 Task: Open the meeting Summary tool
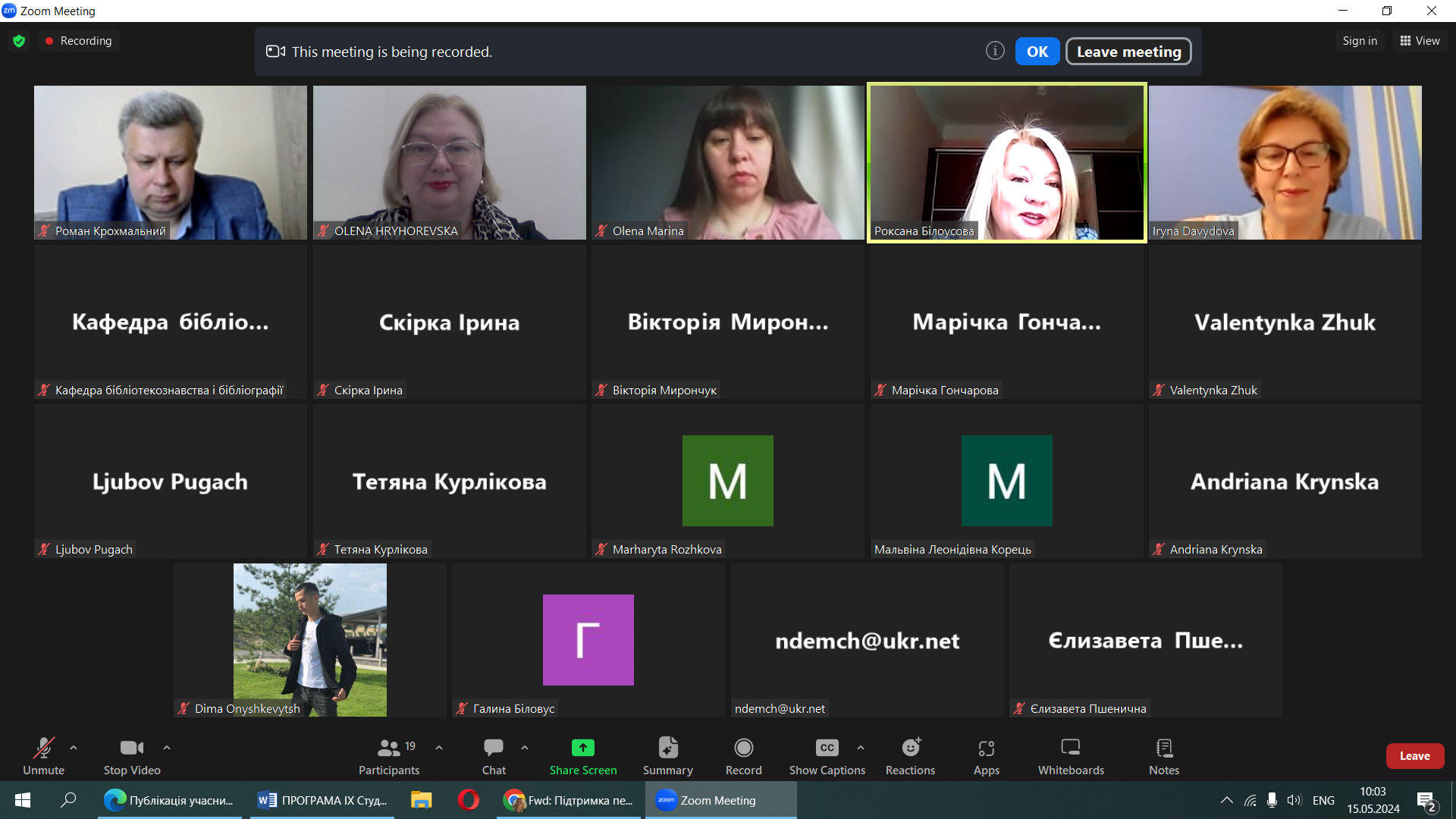pyautogui.click(x=667, y=756)
